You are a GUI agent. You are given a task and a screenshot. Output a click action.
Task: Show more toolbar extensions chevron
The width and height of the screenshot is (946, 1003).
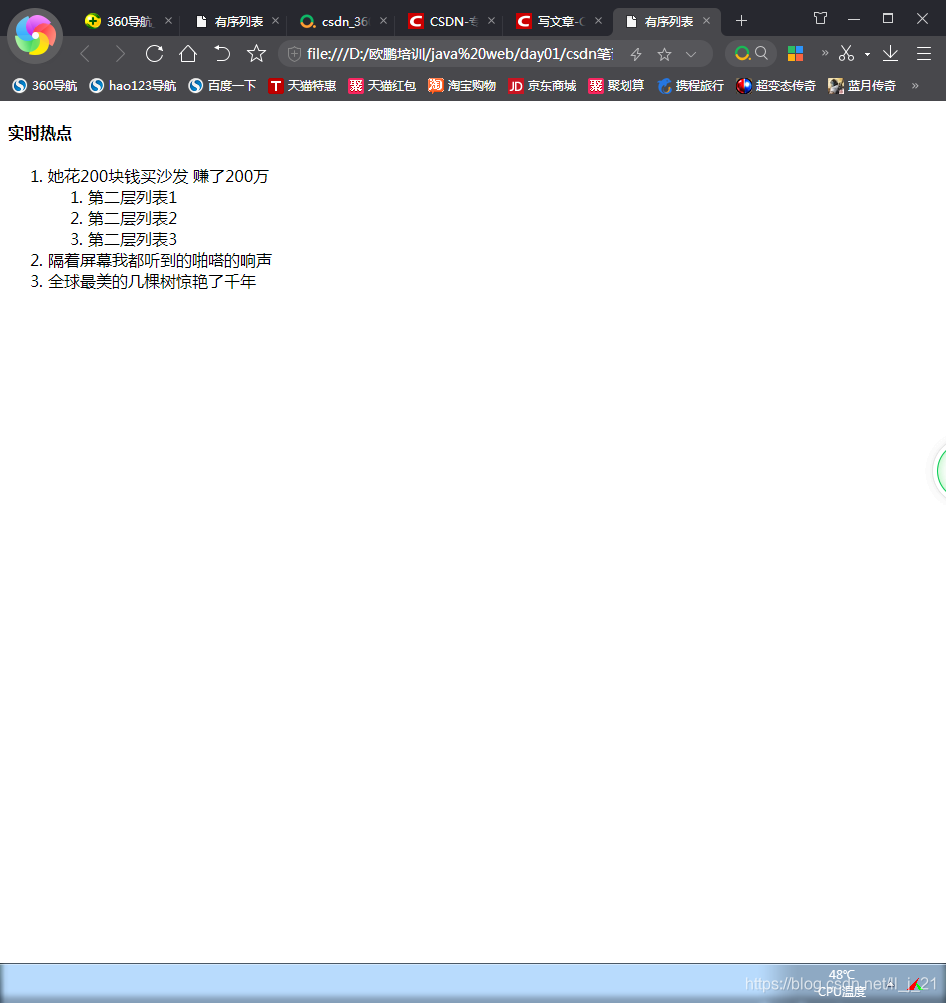pyautogui.click(x=825, y=52)
